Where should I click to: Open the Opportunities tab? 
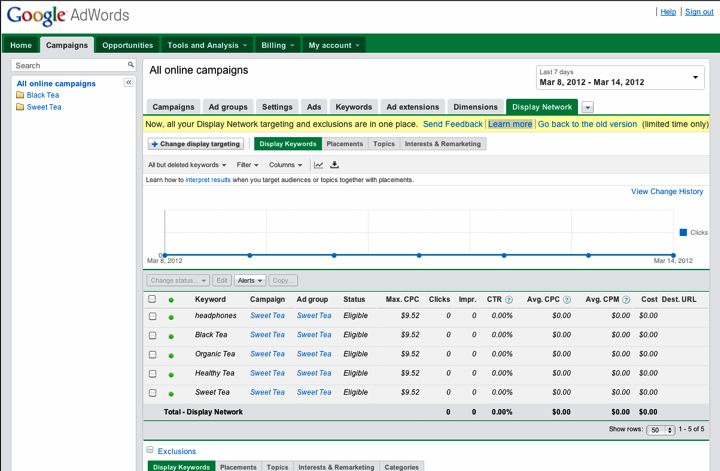coord(128,45)
